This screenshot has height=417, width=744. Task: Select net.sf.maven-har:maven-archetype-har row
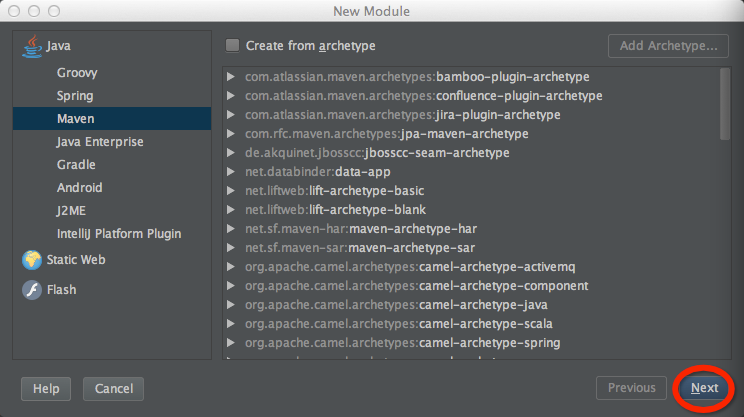(361, 229)
